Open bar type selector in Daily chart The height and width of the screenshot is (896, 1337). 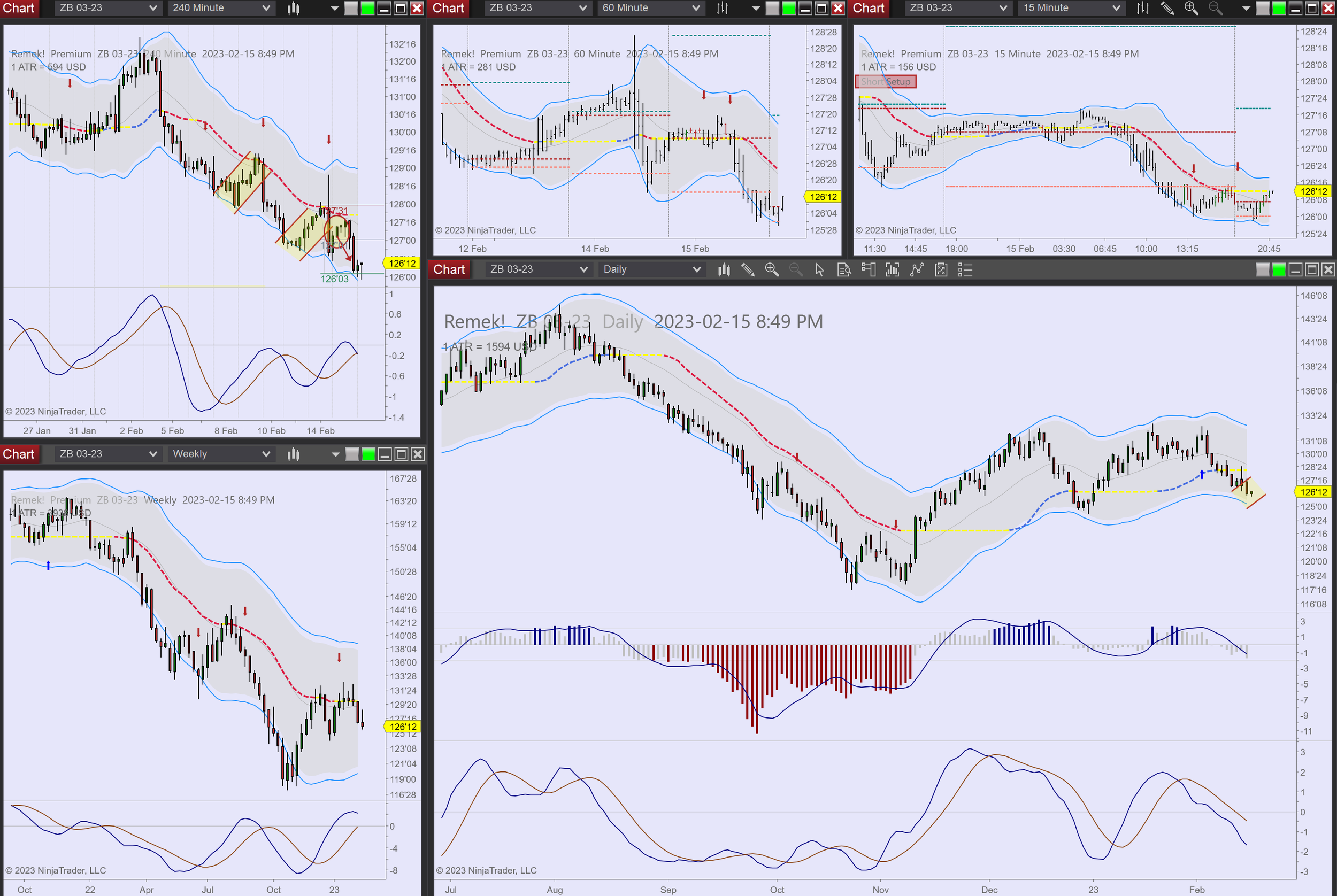(x=724, y=270)
